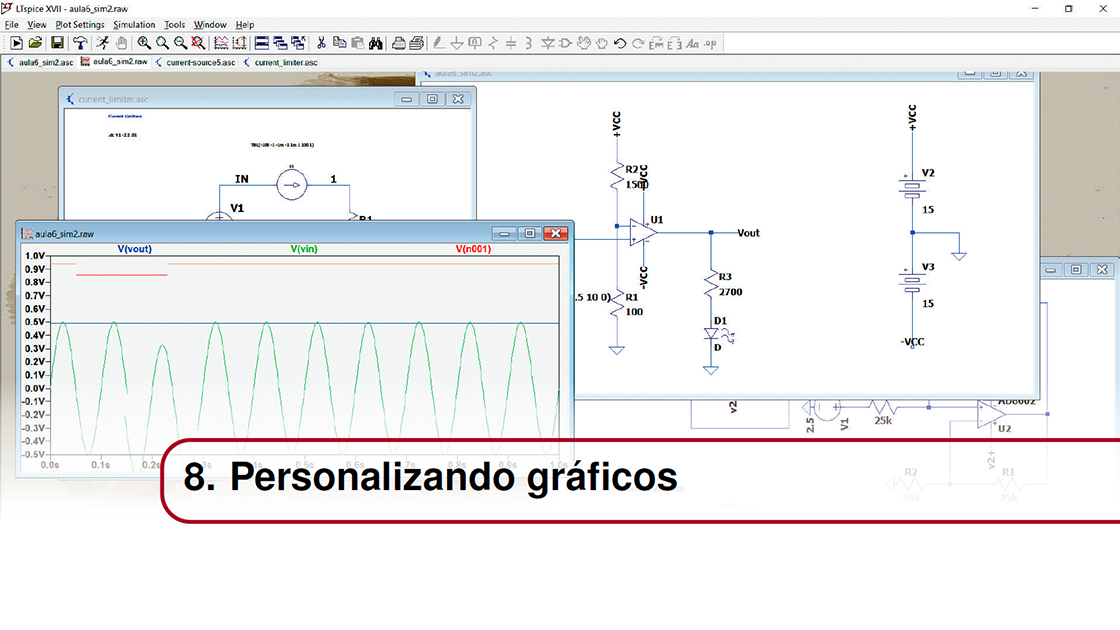Zoom back with minus magnifier
Image resolution: width=1120 pixels, height=630 pixels.
click(x=180, y=44)
